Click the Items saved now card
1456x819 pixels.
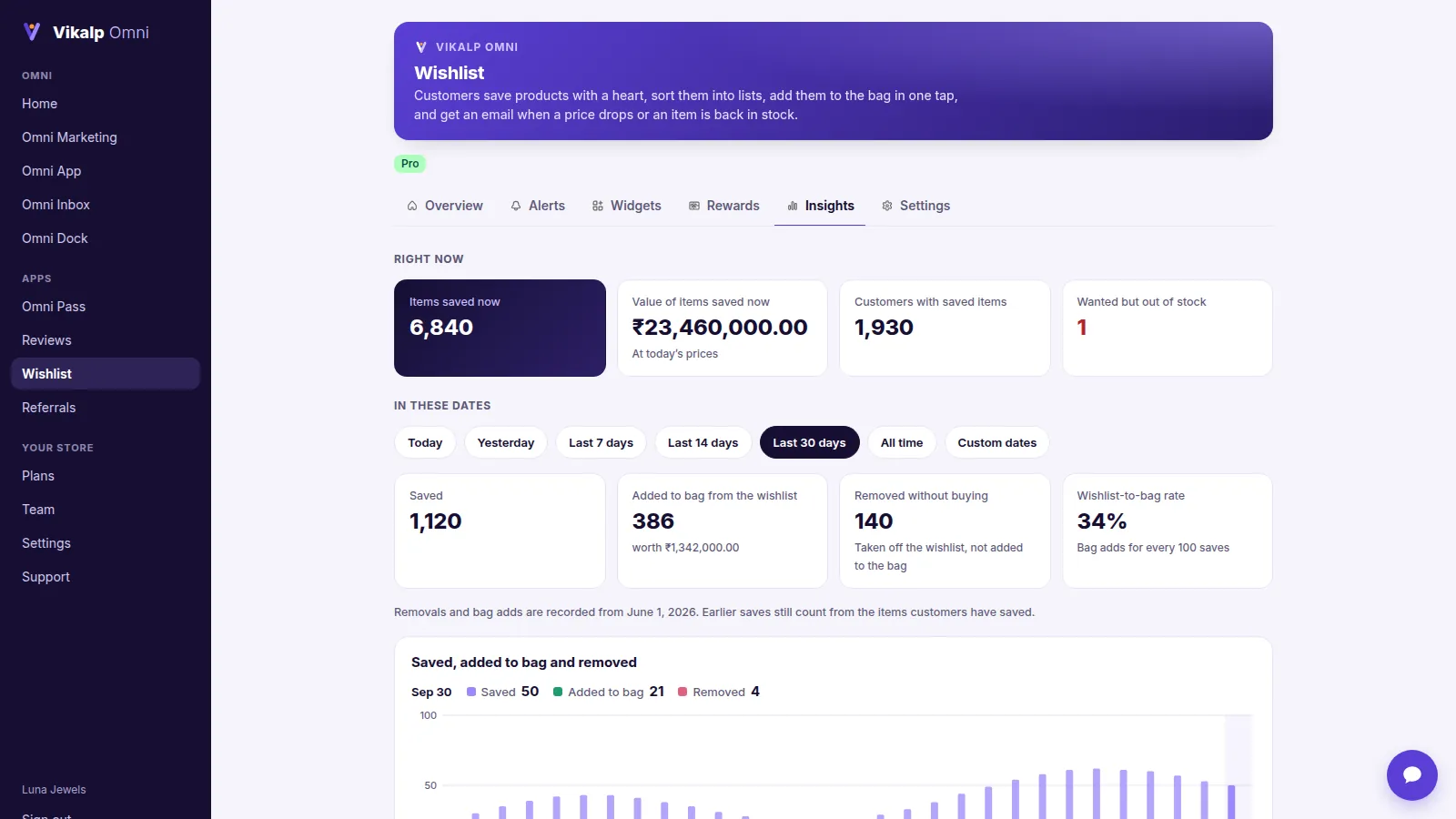click(x=500, y=328)
